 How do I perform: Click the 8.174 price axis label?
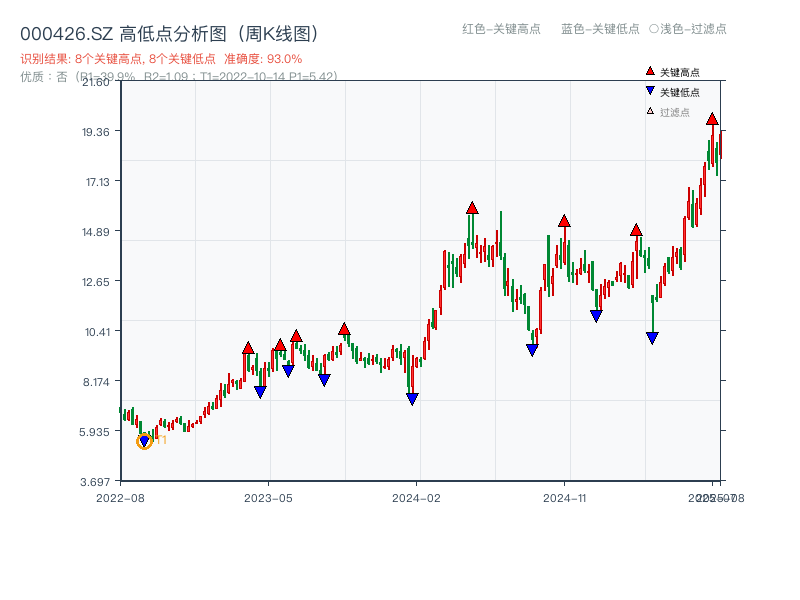[96, 382]
